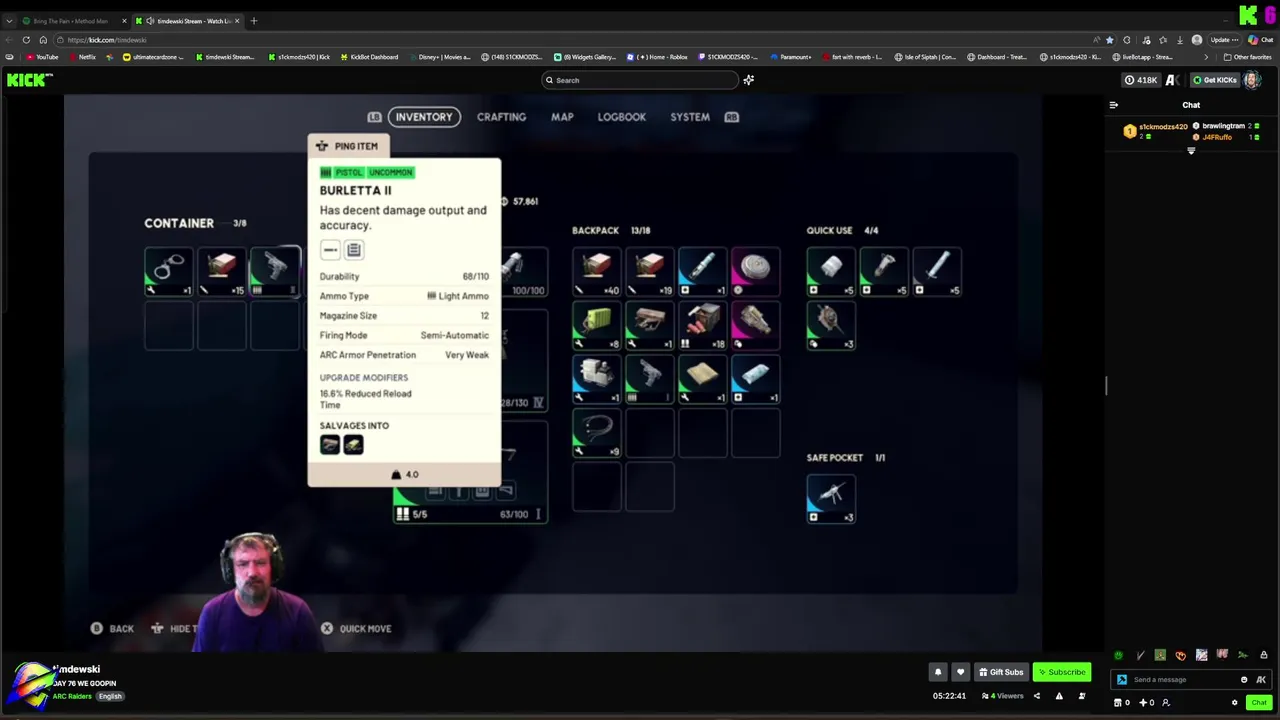The image size is (1280, 720).
Task: Click the safe pocket item showing x3
Action: [x=831, y=498]
